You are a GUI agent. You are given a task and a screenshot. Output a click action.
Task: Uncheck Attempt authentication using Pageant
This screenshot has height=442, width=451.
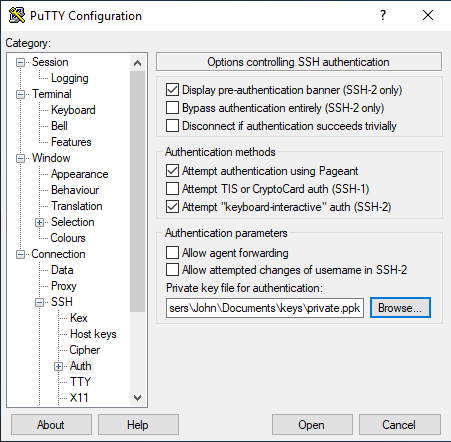pyautogui.click(x=172, y=171)
